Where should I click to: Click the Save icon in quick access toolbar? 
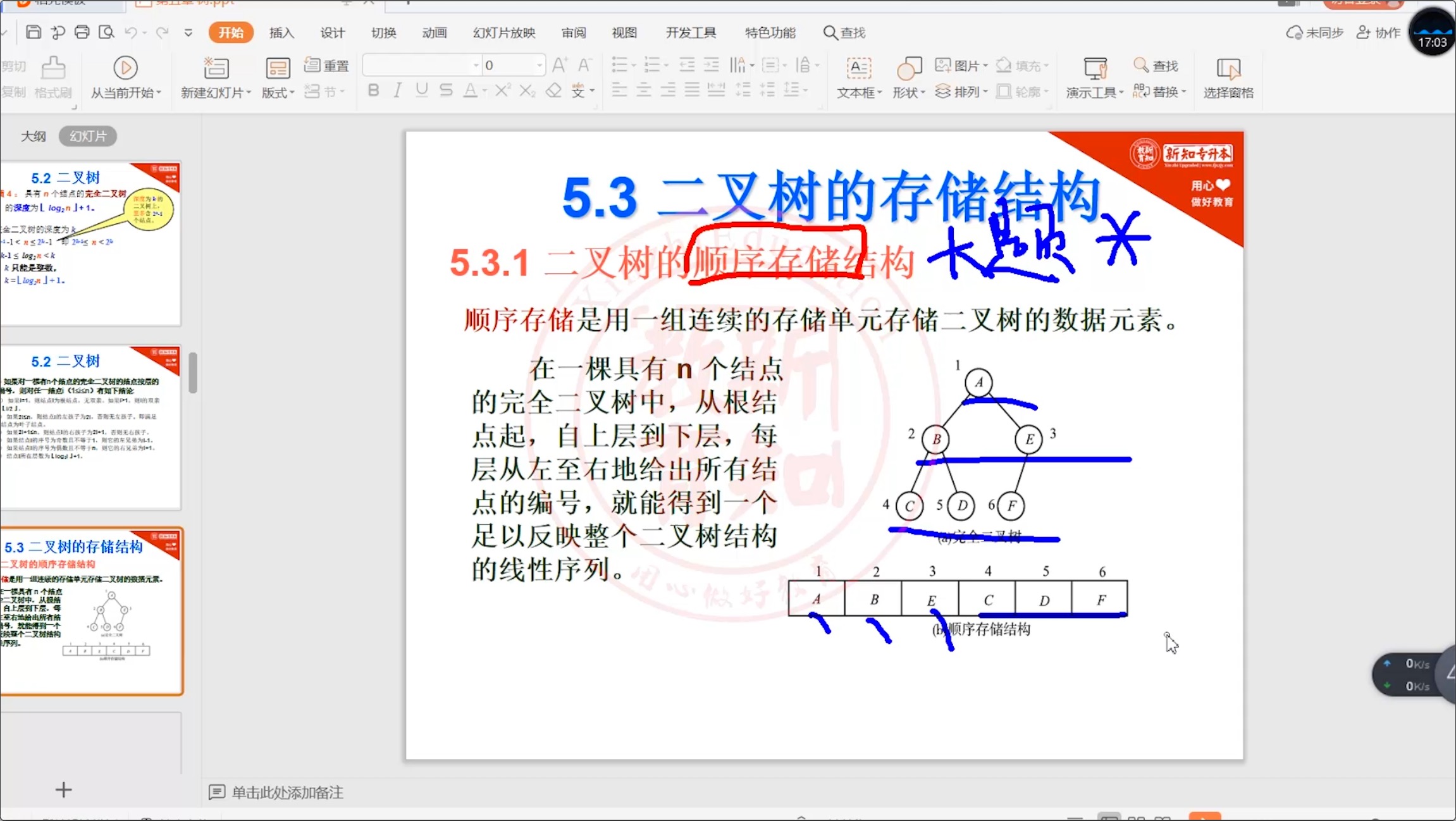(34, 32)
